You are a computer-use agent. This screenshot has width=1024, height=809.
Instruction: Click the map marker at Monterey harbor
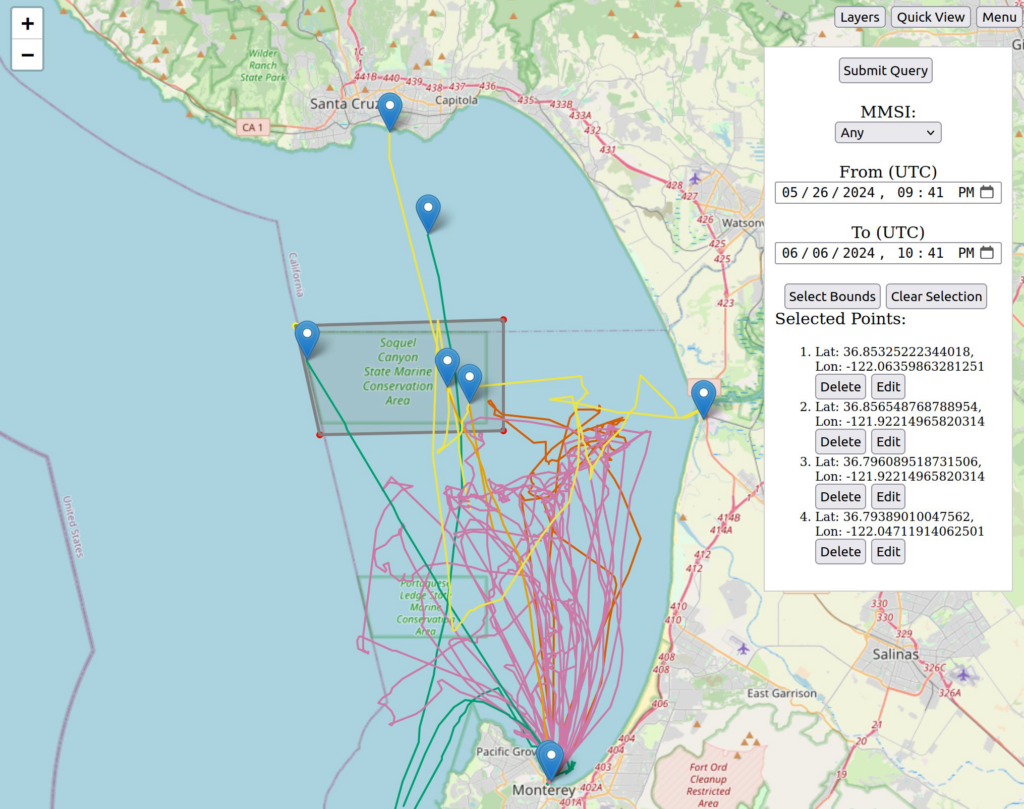pyautogui.click(x=549, y=760)
